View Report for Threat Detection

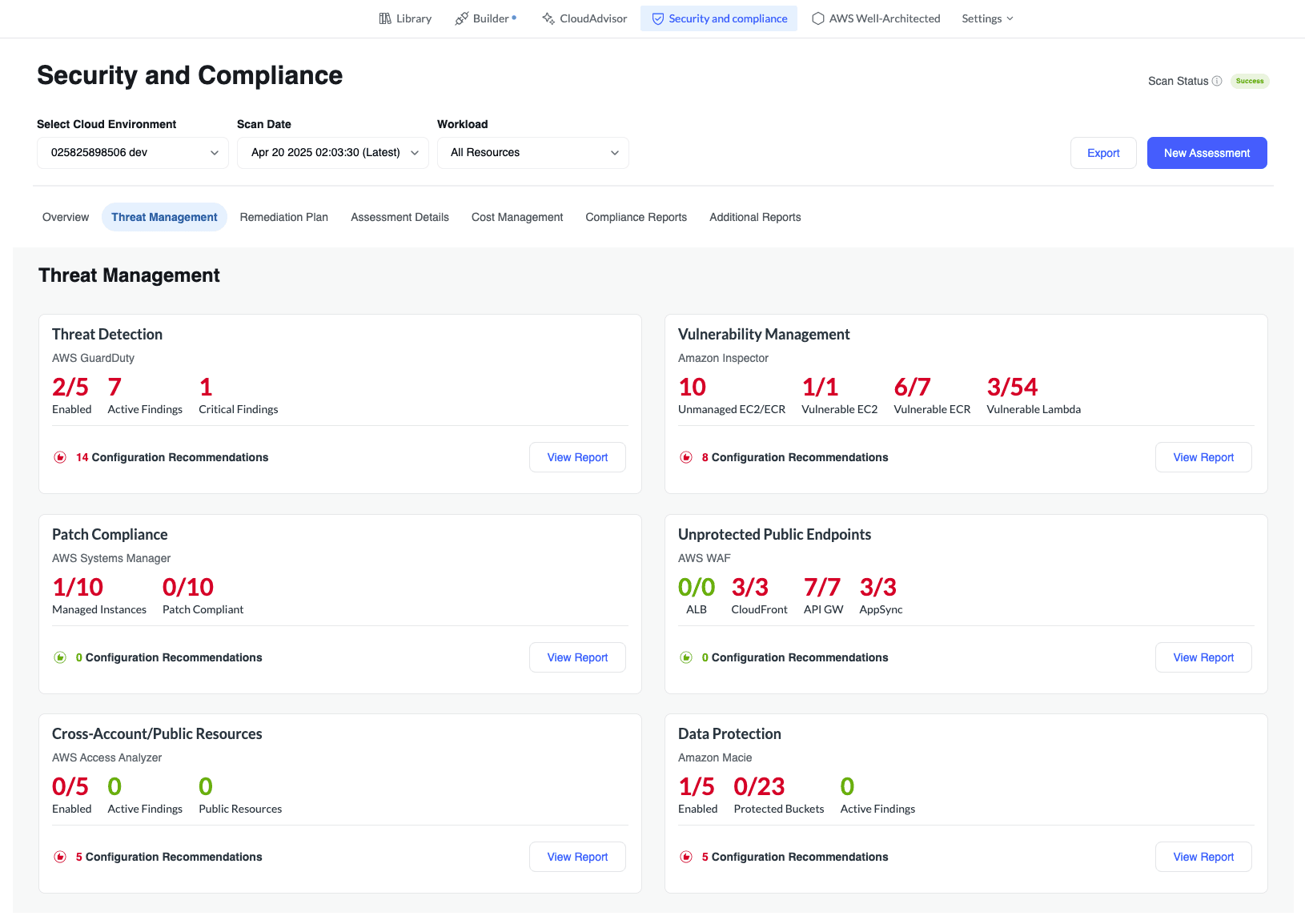[x=577, y=457]
